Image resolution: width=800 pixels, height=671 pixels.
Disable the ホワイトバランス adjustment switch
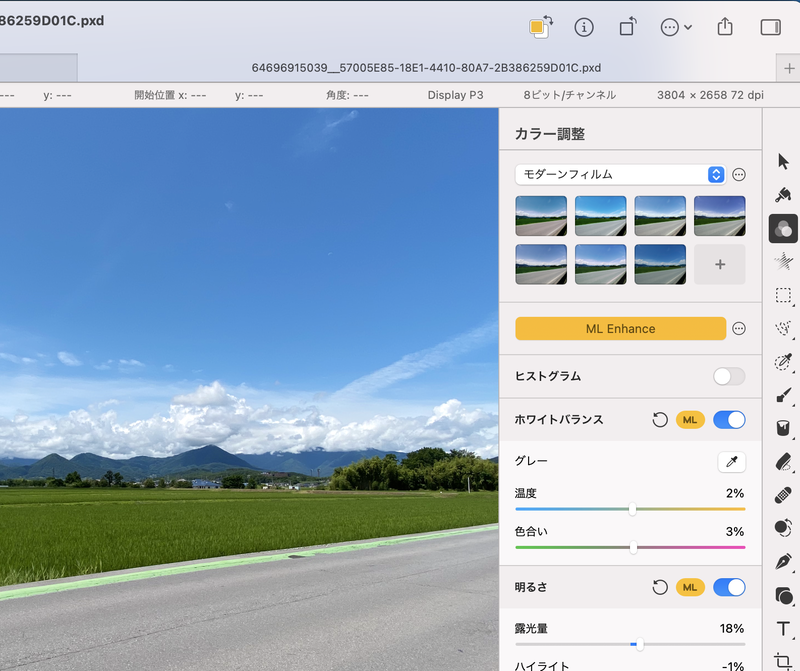(x=729, y=420)
